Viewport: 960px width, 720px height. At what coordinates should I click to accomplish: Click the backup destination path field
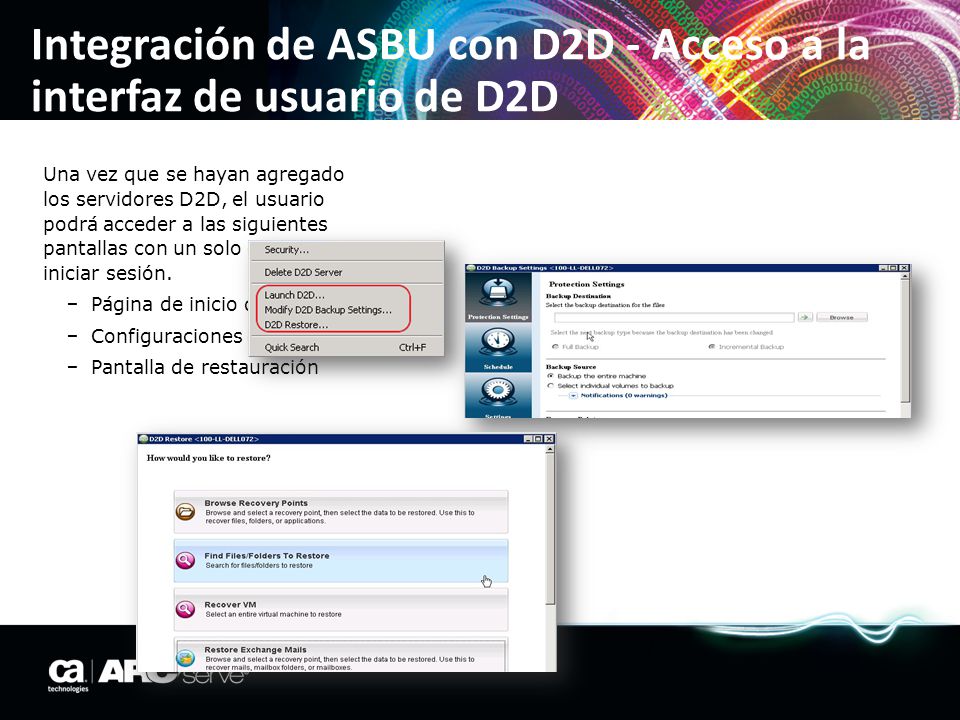pyautogui.click(x=674, y=317)
